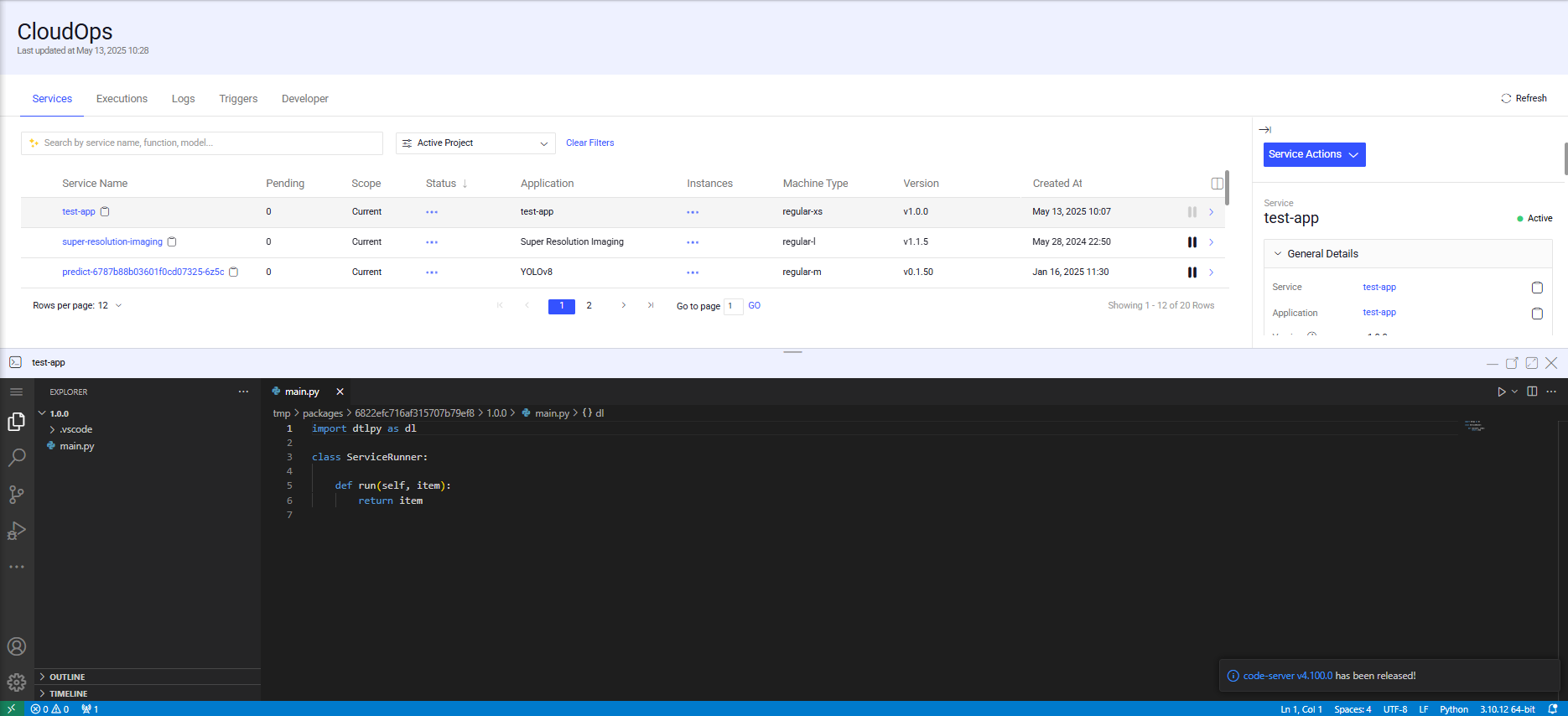1568x716 pixels.
Task: Go to page 2 of services
Action: tap(589, 306)
